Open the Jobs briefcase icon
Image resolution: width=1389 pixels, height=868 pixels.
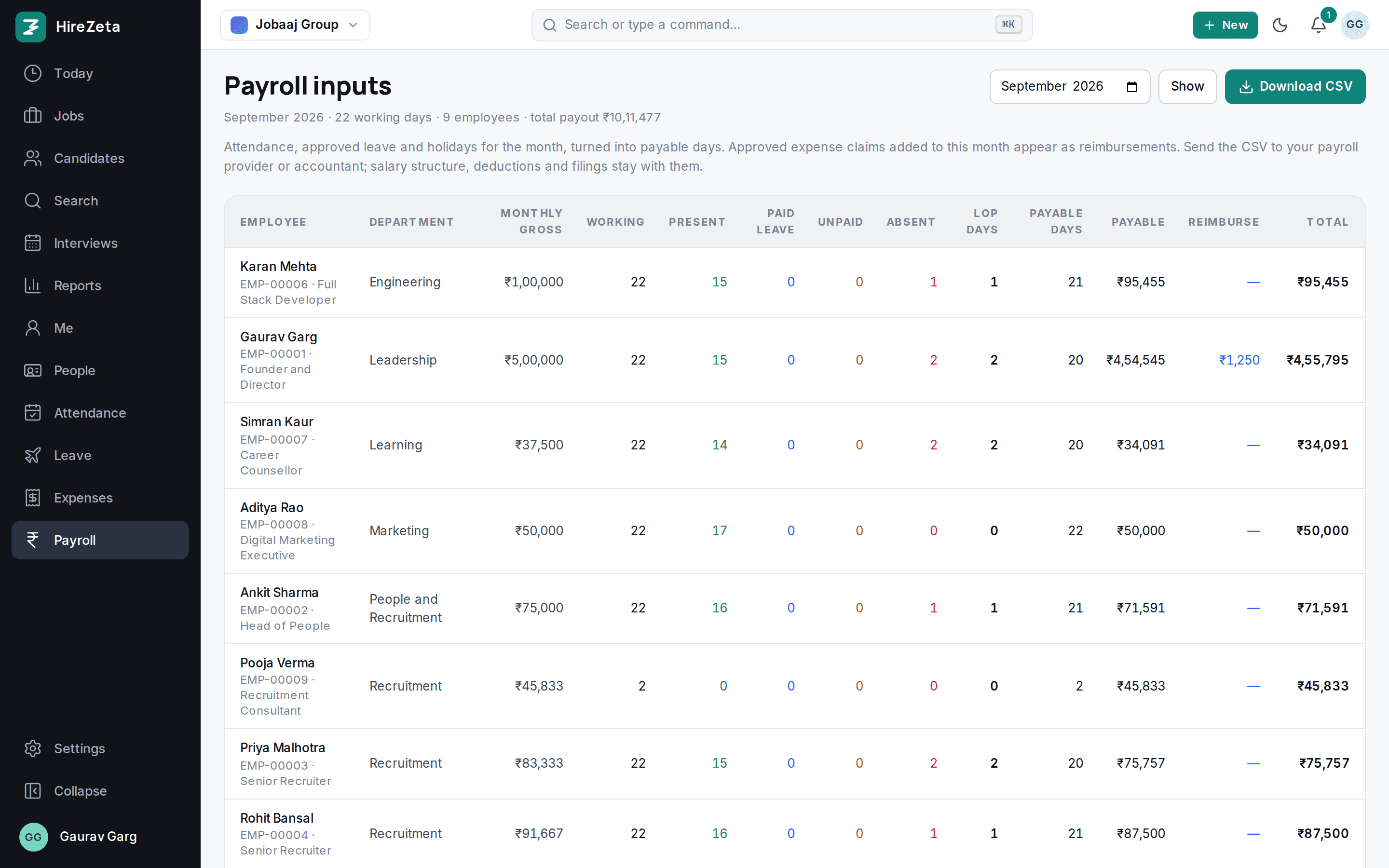tap(33, 116)
